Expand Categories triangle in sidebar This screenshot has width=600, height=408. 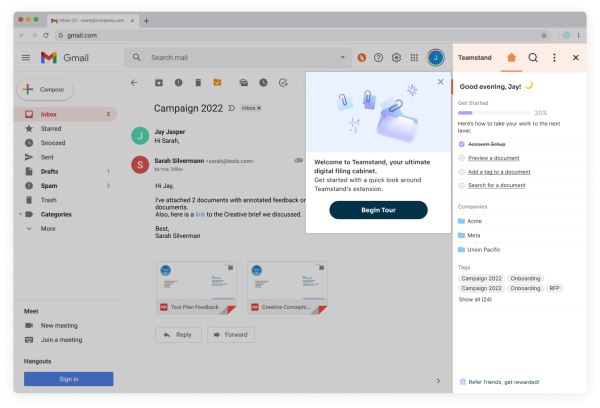pos(20,214)
